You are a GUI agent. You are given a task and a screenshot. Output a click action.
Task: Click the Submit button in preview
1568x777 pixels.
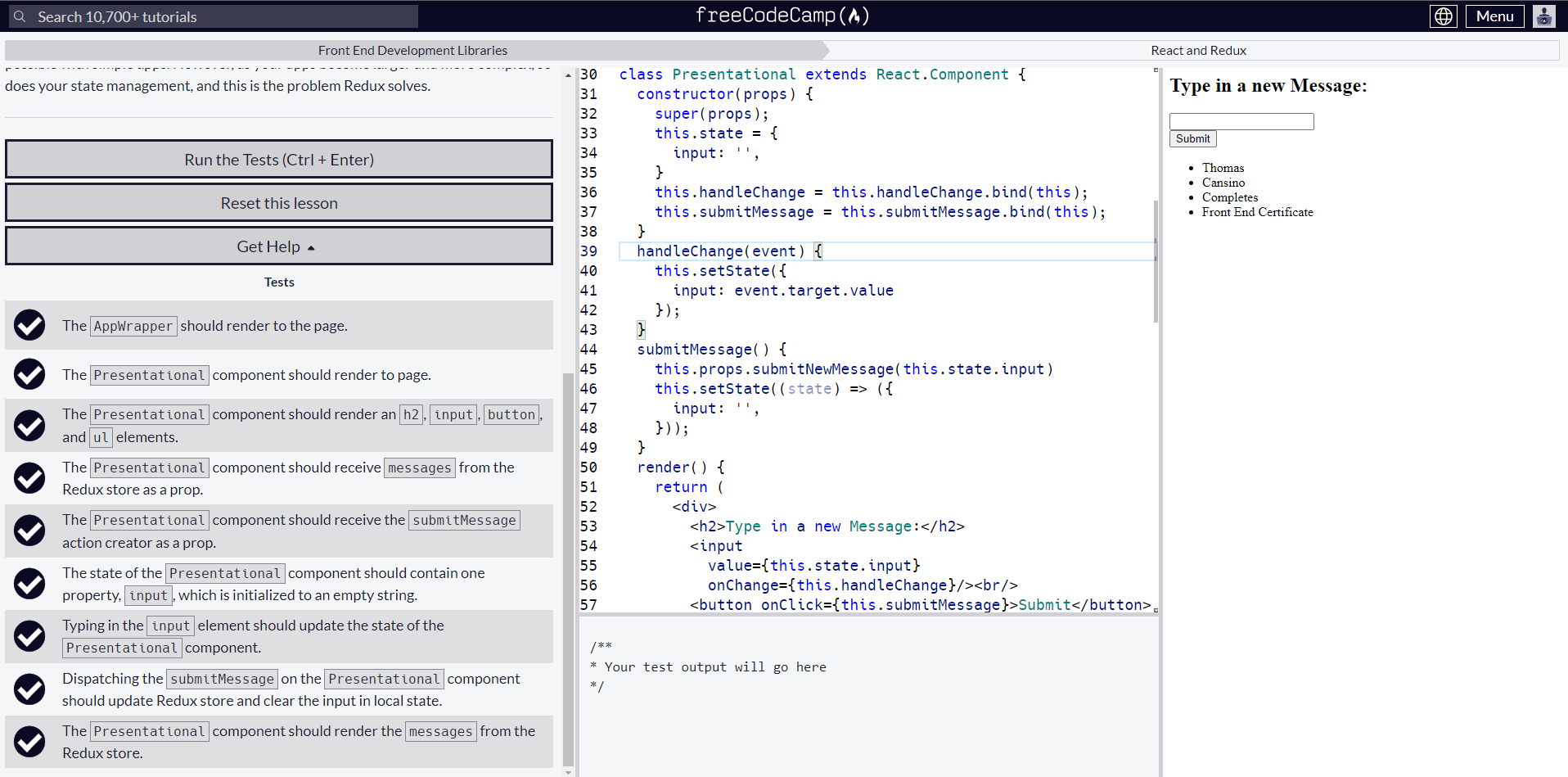pyautogui.click(x=1192, y=139)
